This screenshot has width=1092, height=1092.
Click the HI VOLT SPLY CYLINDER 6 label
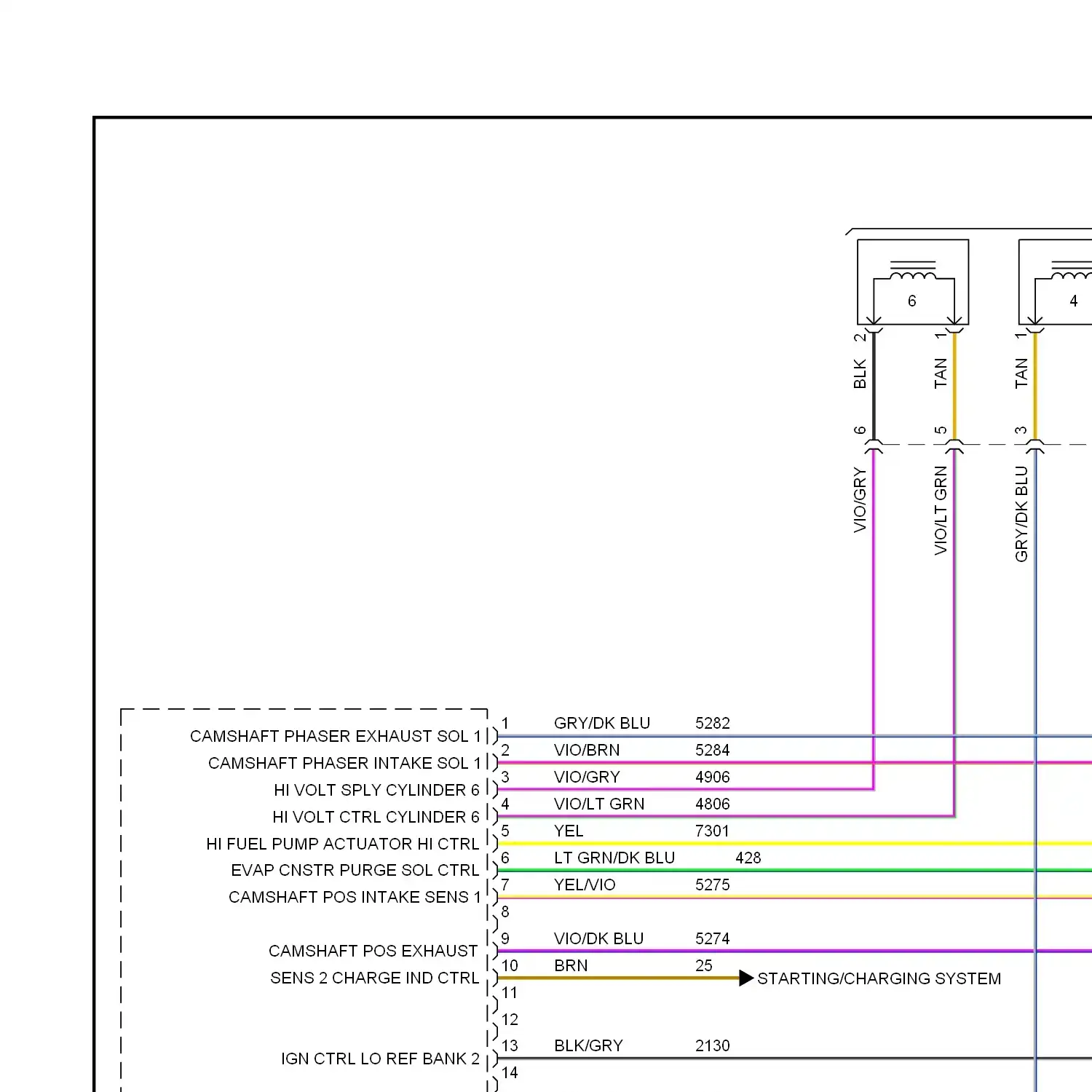click(376, 790)
